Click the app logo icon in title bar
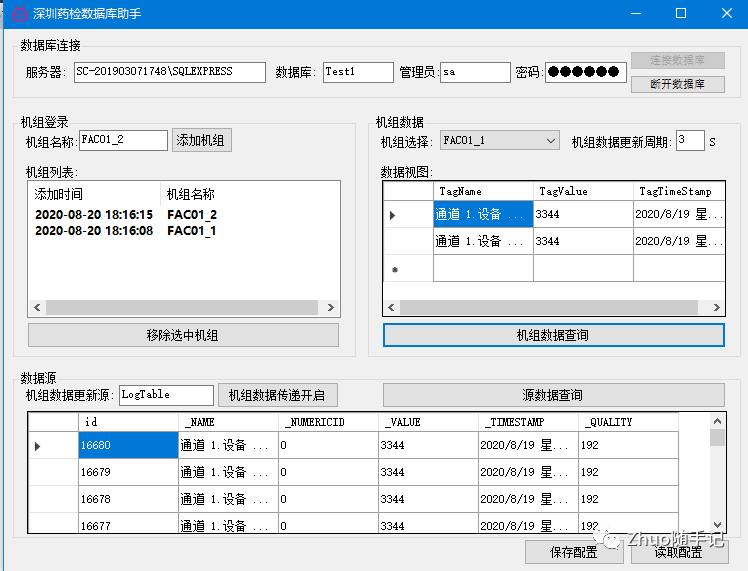This screenshot has height=571, width=748. click(x=19, y=13)
